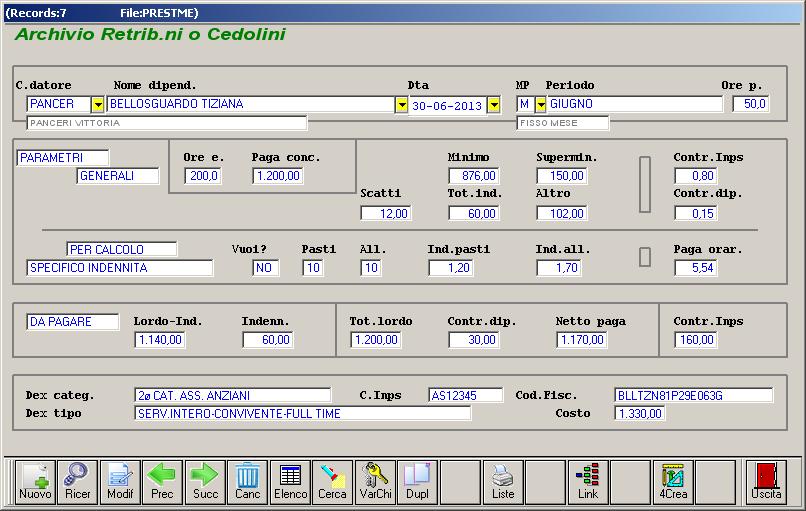This screenshot has width=806, height=511.
Task: Click the Pasti field value 10
Action: click(313, 268)
